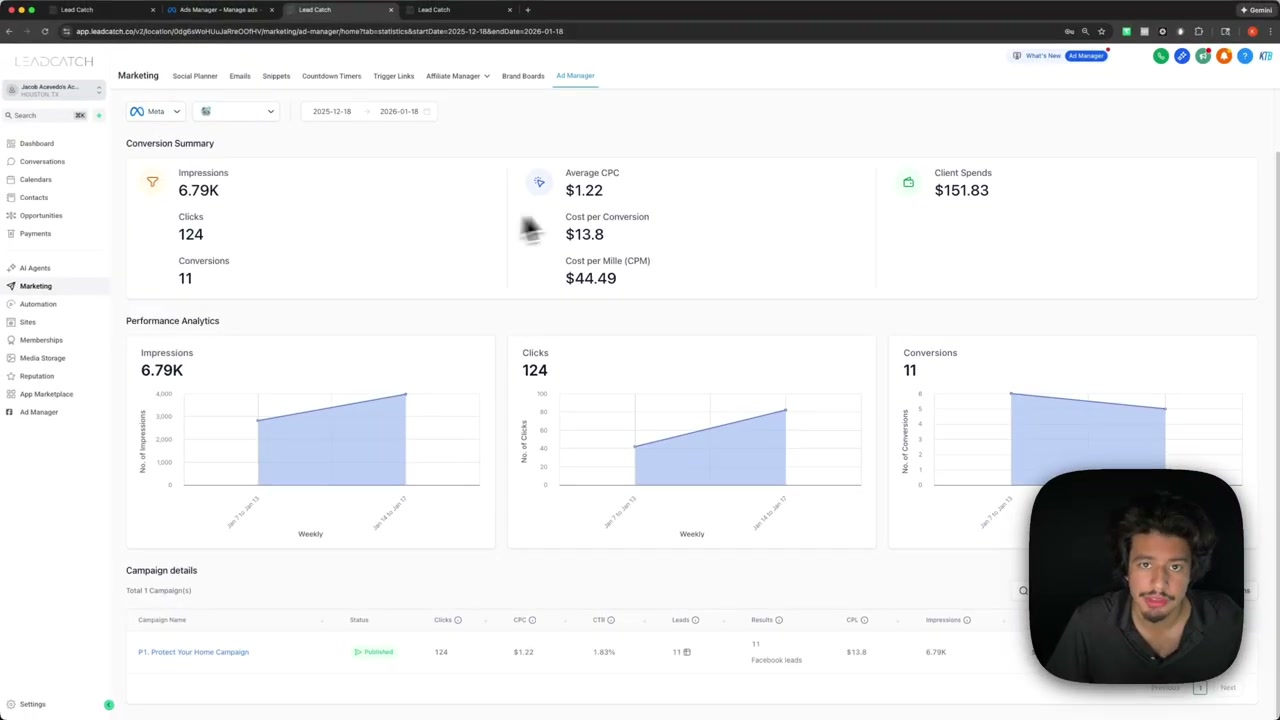This screenshot has width=1280, height=720.
Task: Open the ad account dropdown next to Meta
Action: (x=237, y=111)
